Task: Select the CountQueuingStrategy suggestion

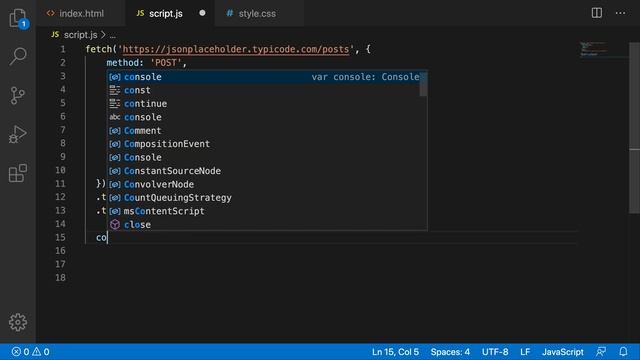Action: 264,198
